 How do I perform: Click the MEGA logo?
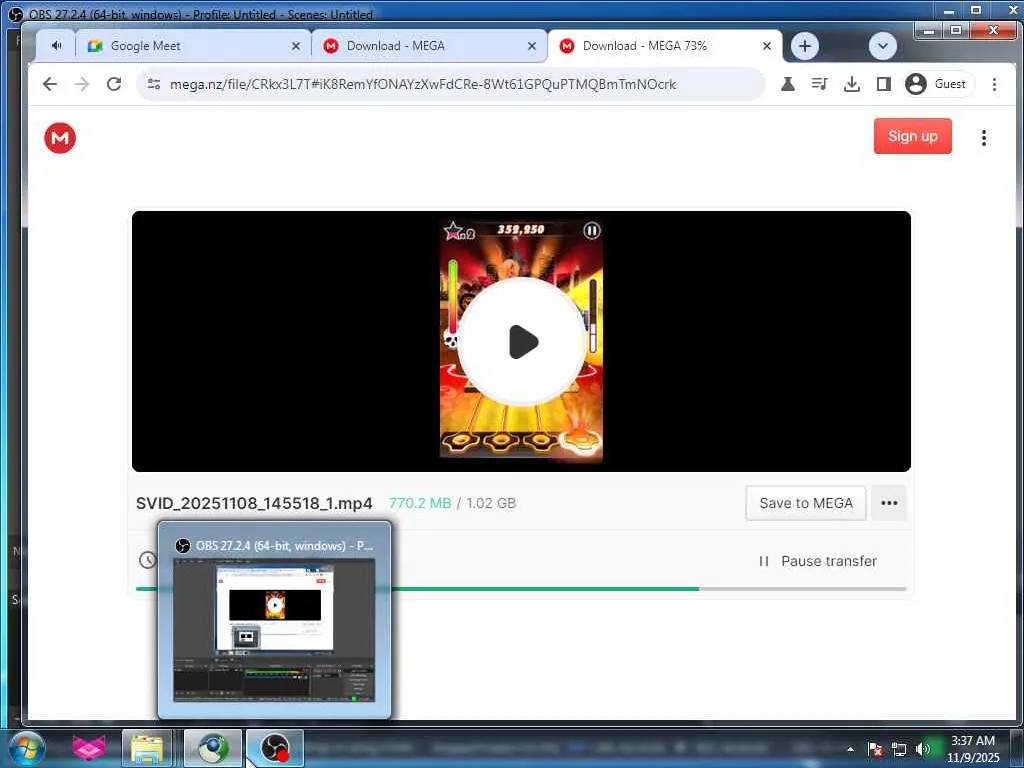click(x=60, y=138)
